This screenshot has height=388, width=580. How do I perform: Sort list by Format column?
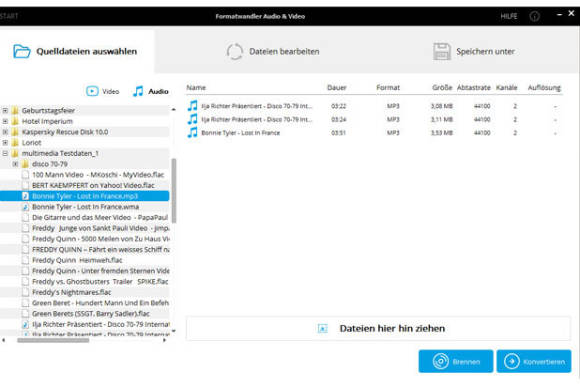[x=388, y=88]
